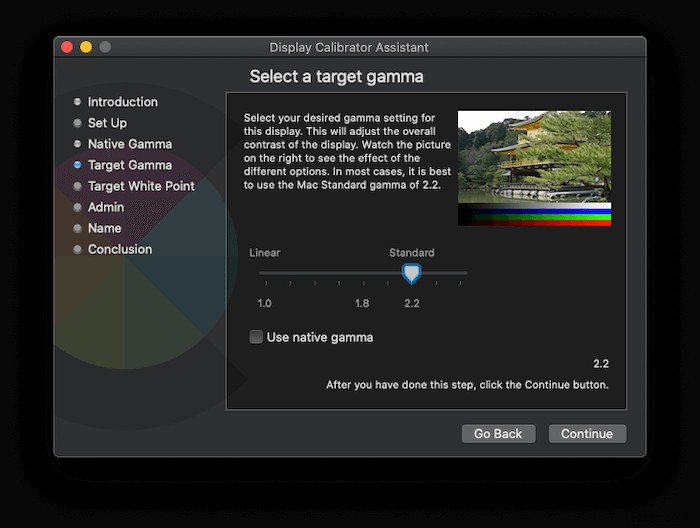Click the Go Back button
Viewport: 700px width, 528px height.
coord(498,433)
